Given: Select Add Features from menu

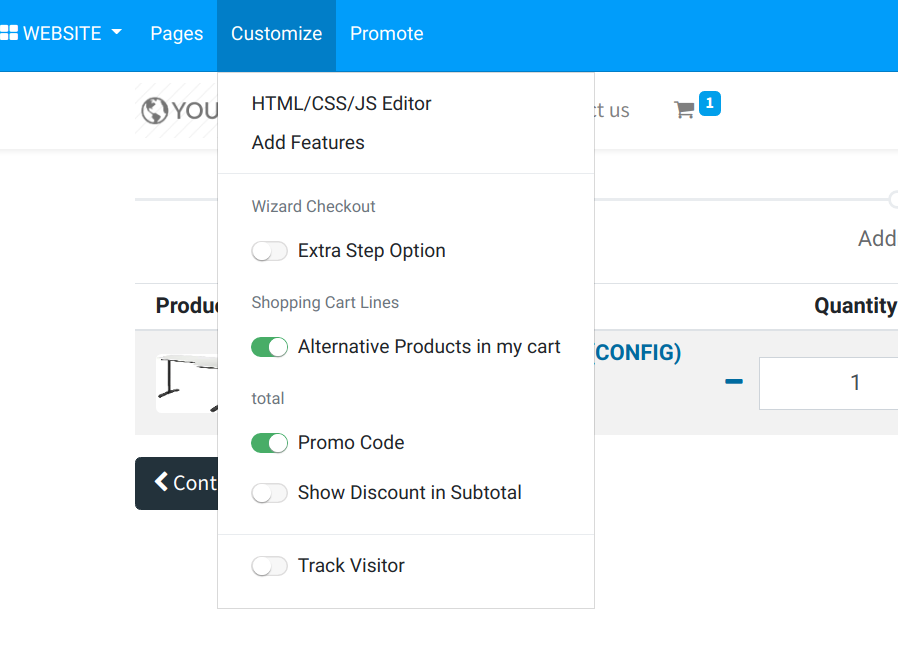Looking at the screenshot, I should pos(308,143).
